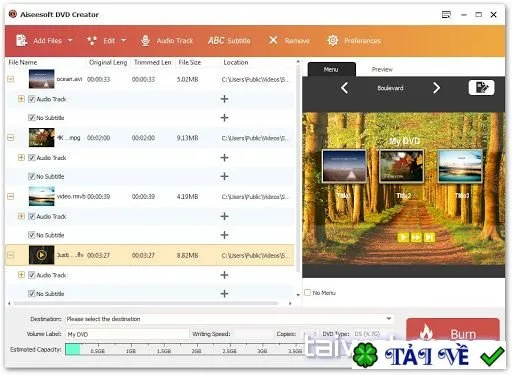
Task: Click the Remove toolbar label
Action: click(297, 41)
